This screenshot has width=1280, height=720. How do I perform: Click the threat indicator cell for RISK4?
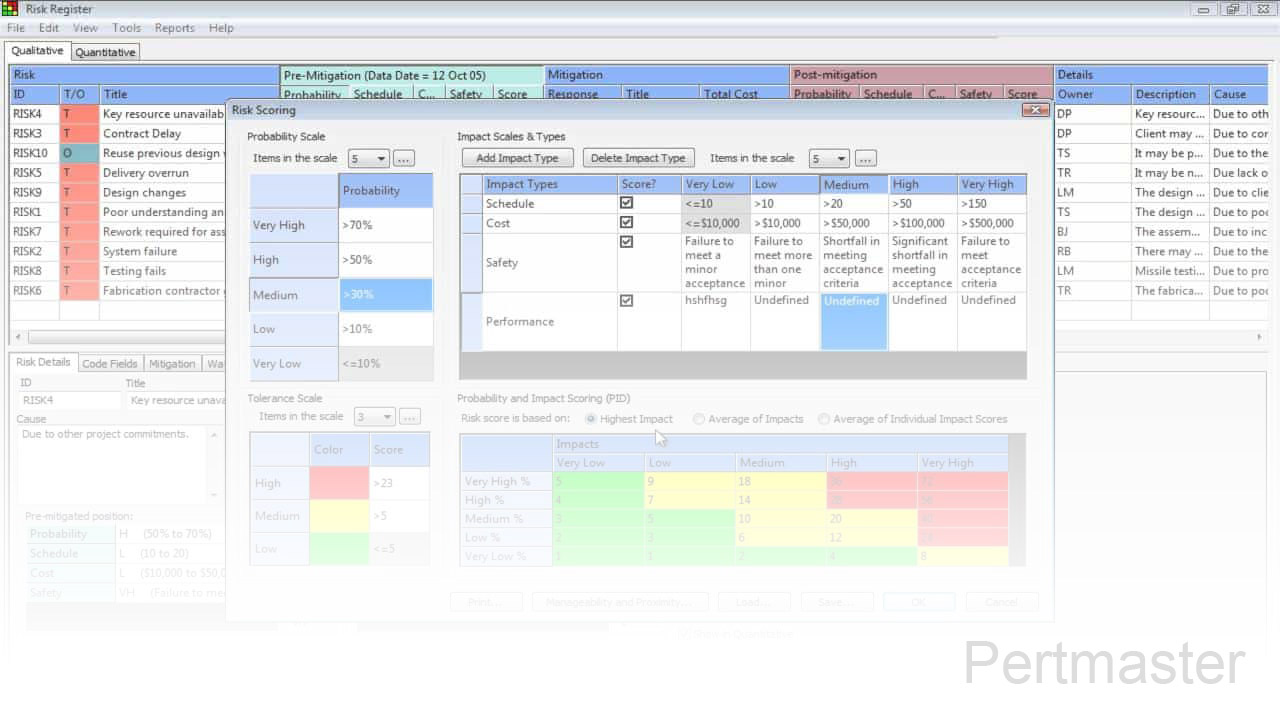click(80, 114)
